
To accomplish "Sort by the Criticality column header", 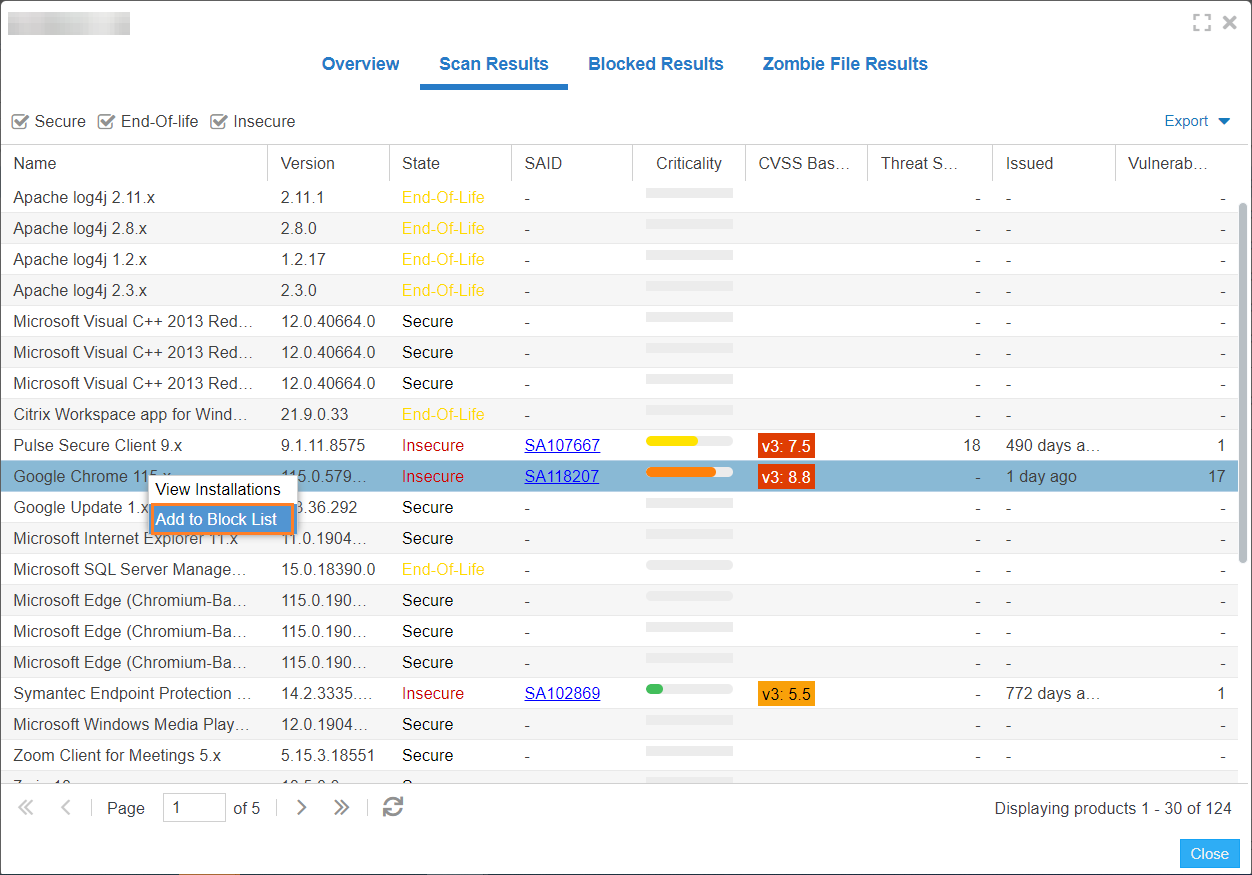I will 689,164.
